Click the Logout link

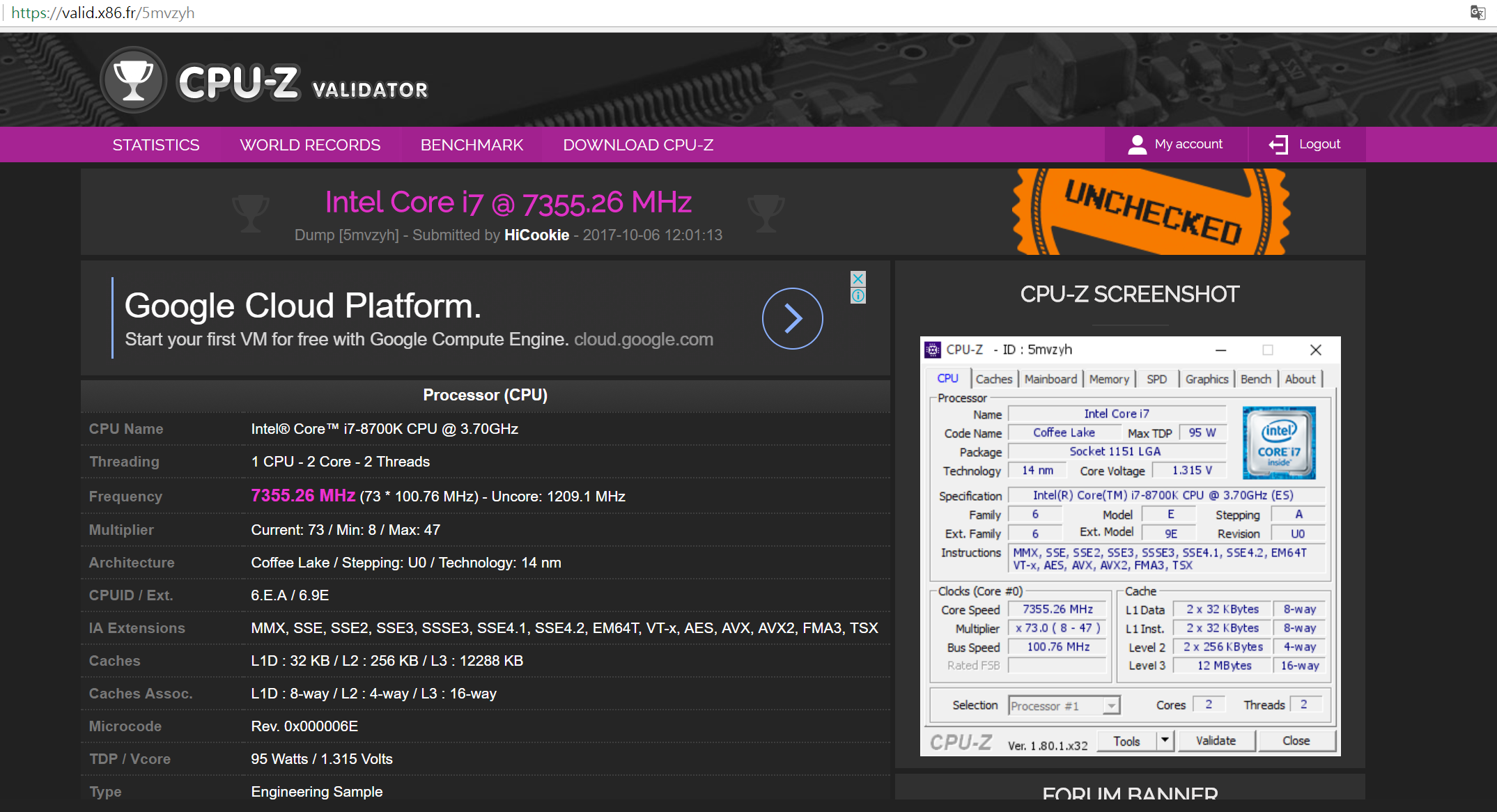[1319, 144]
